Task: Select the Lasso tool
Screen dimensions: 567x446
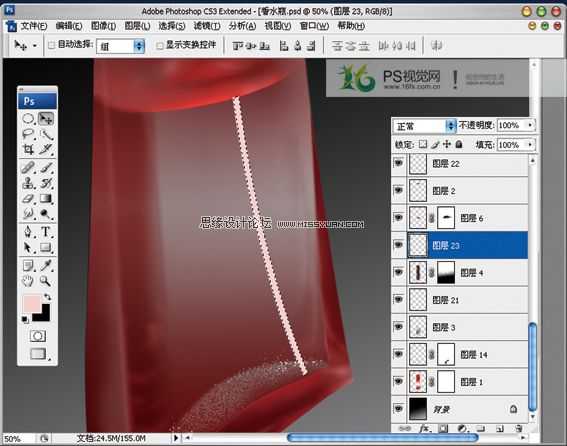Action: pyautogui.click(x=28, y=134)
